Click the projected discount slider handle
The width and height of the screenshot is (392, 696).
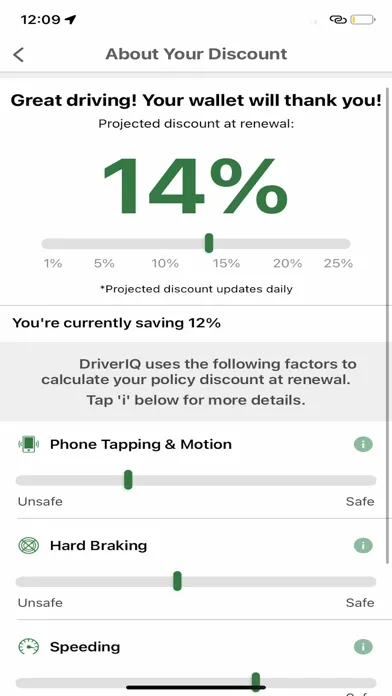pos(209,243)
